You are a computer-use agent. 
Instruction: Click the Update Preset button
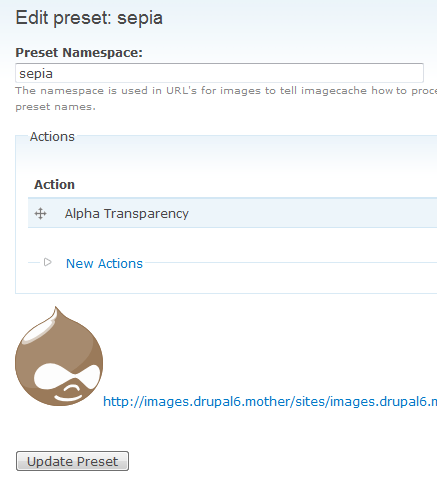pos(72,461)
